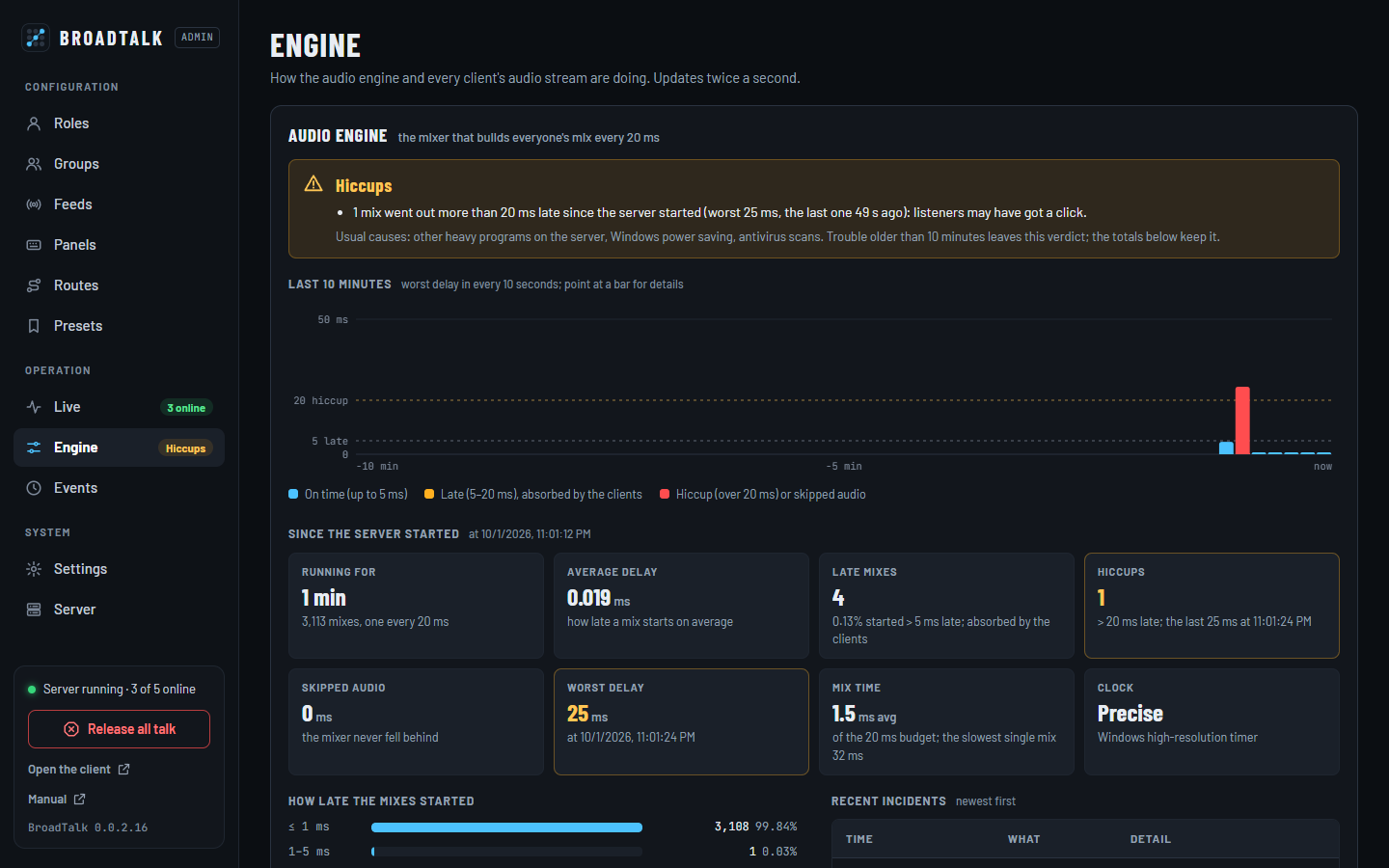This screenshot has height=868, width=1389.
Task: Click the HICCUPS stat card
Action: (1212, 606)
